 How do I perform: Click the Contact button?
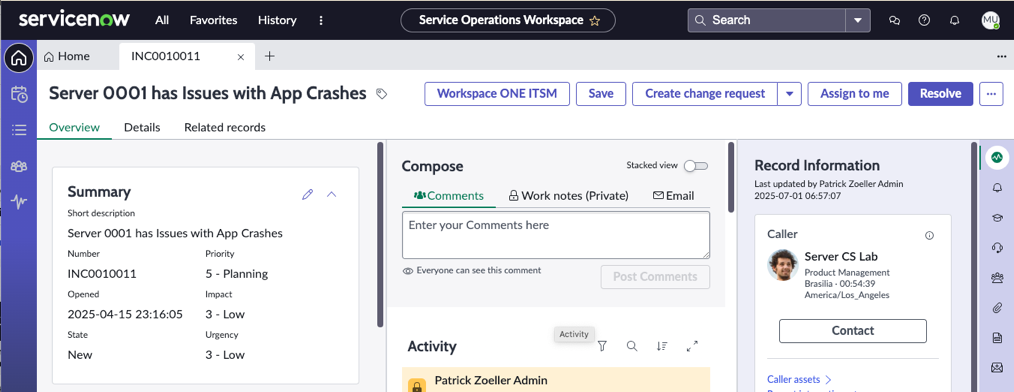pos(852,331)
